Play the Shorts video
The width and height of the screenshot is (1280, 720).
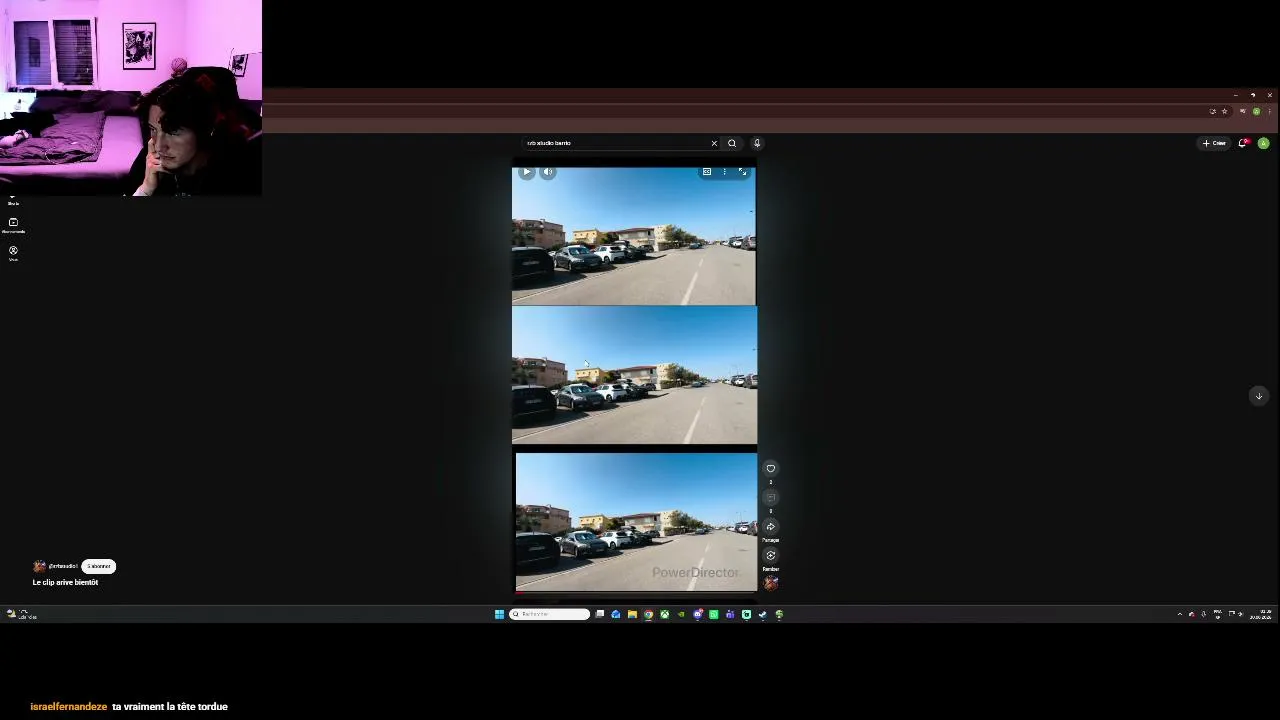tap(527, 172)
